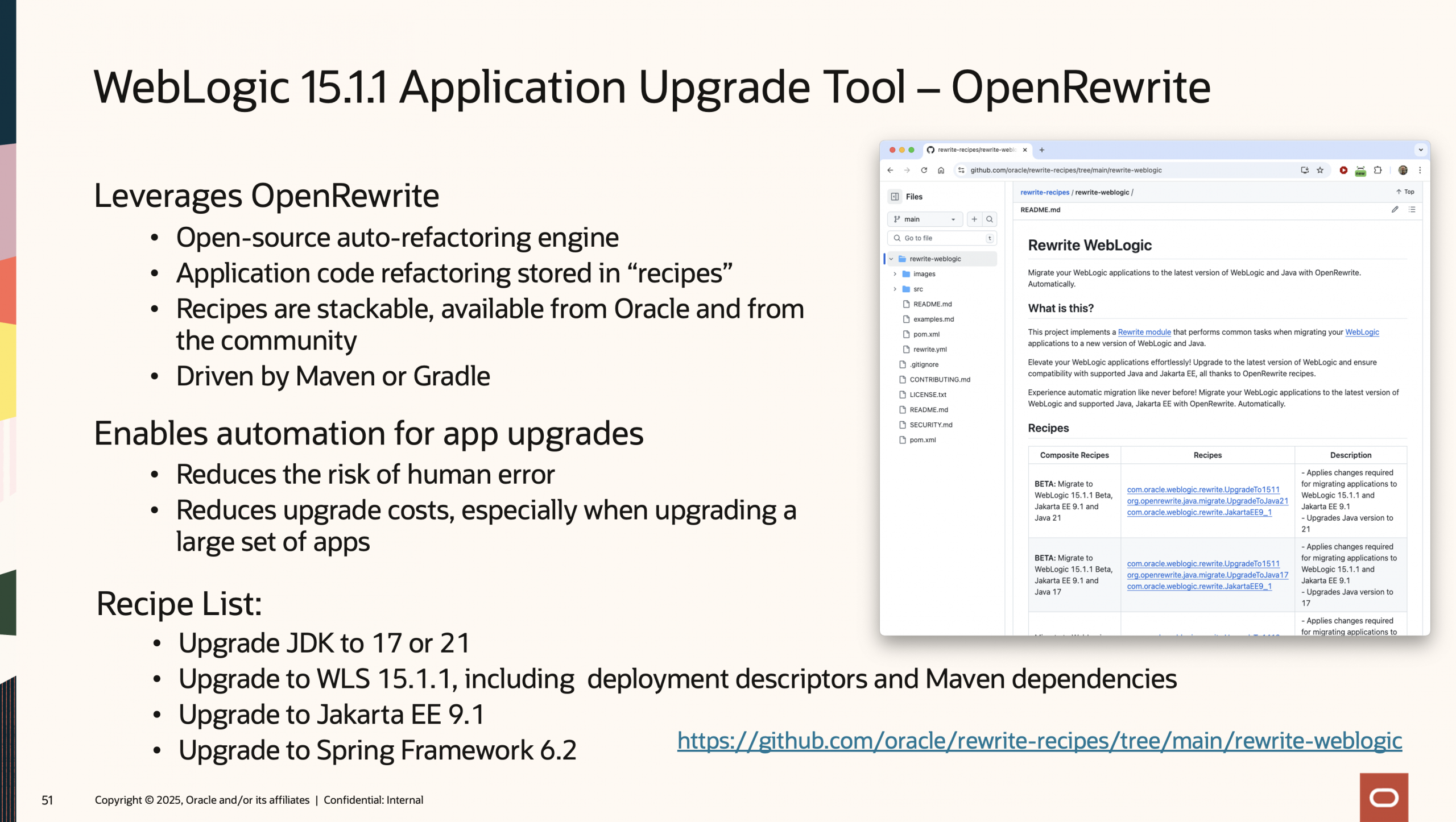Open file tree search with the magnifier icon

tap(990, 219)
